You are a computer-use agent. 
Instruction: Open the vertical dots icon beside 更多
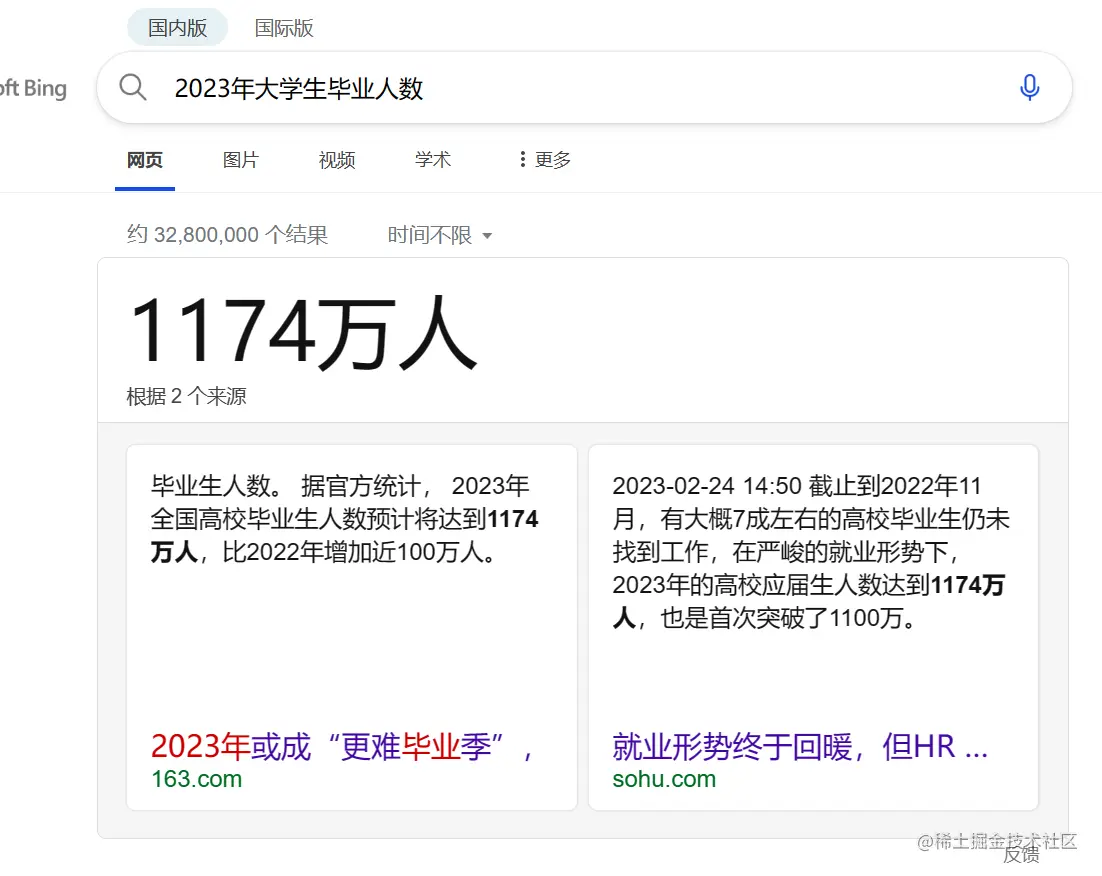click(x=521, y=159)
